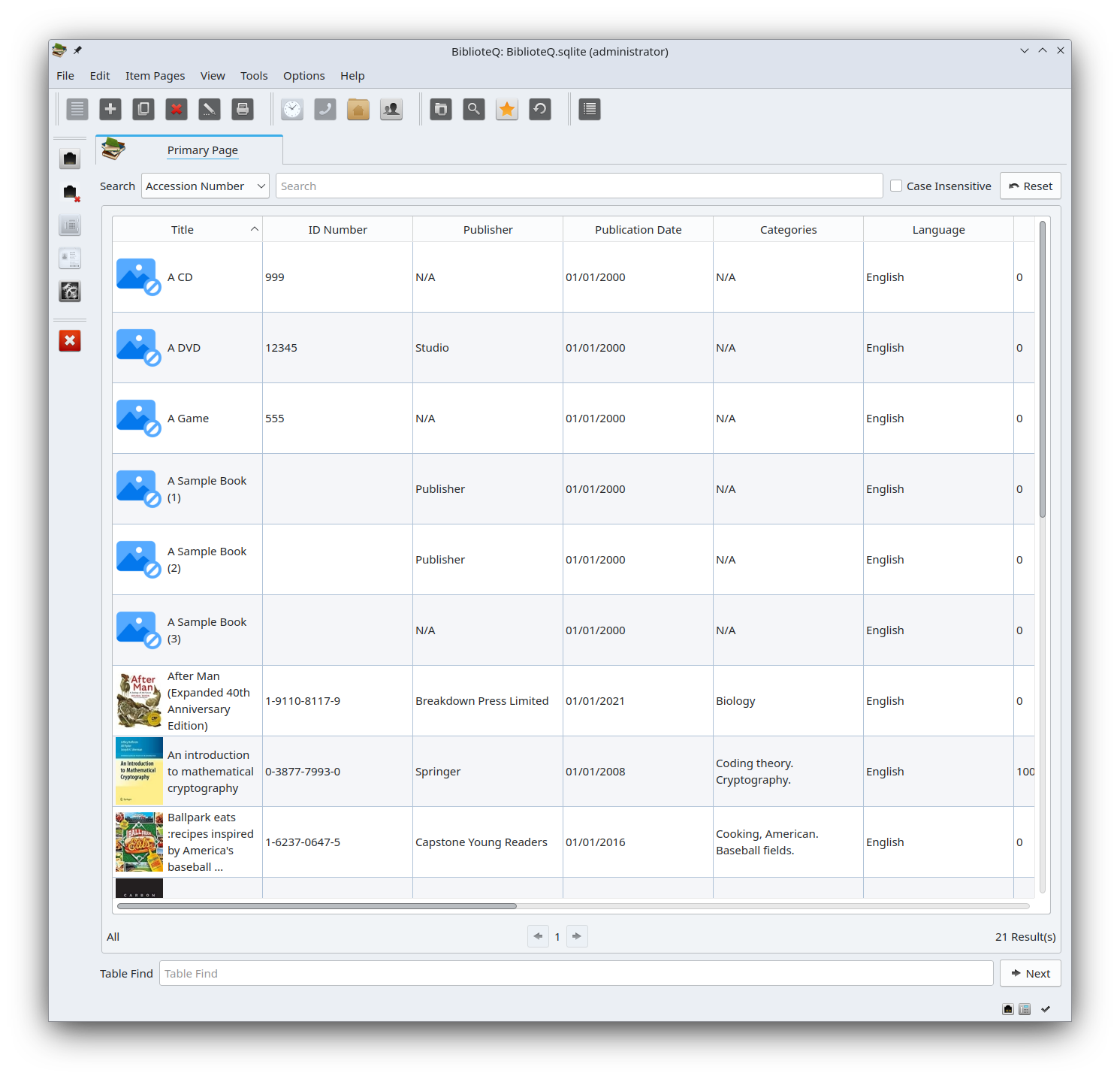This screenshot has height=1079, width=1120.
Task: Click the list-lines icon starting the toolbar
Action: point(77,110)
